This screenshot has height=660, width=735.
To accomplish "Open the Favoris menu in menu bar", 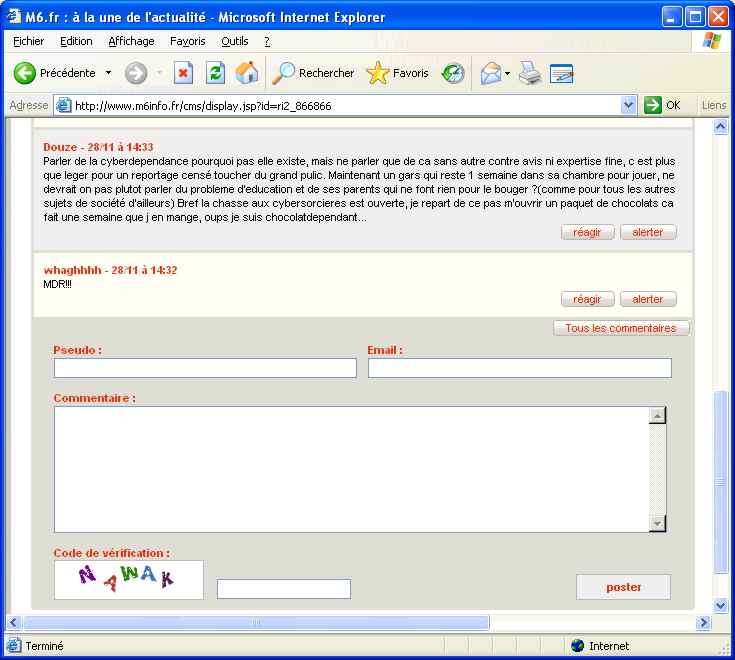I will point(188,41).
